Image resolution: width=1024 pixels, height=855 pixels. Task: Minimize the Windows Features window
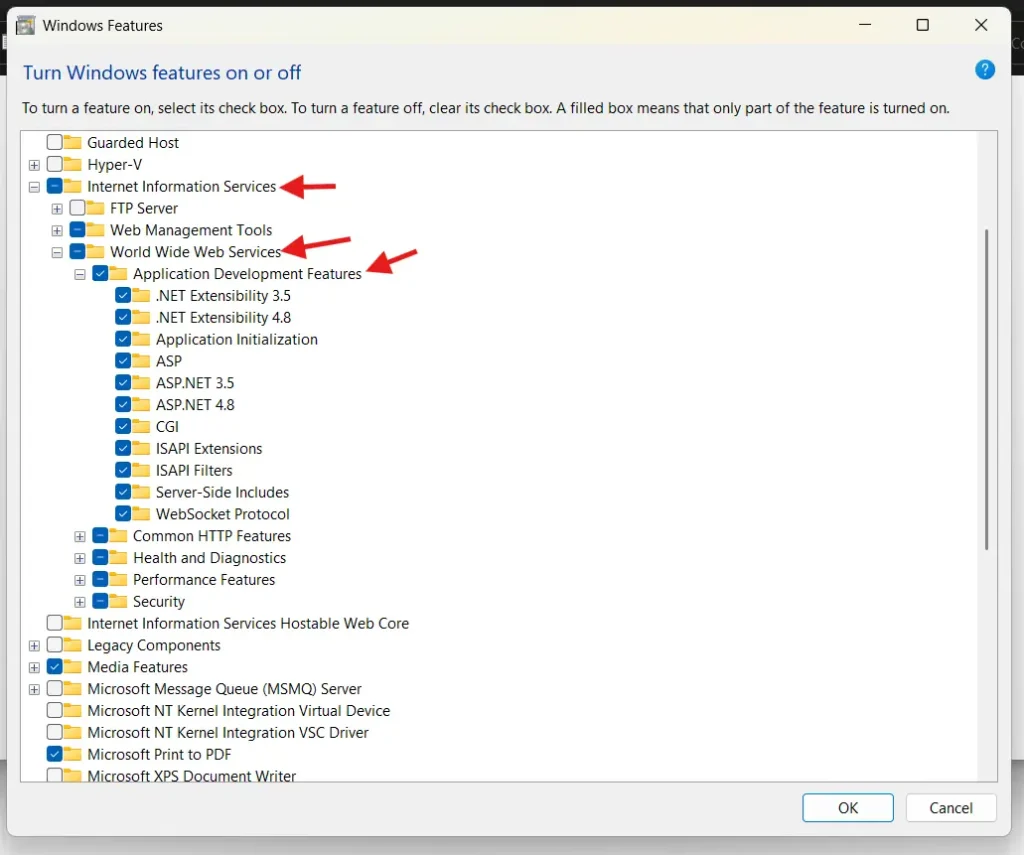click(865, 25)
